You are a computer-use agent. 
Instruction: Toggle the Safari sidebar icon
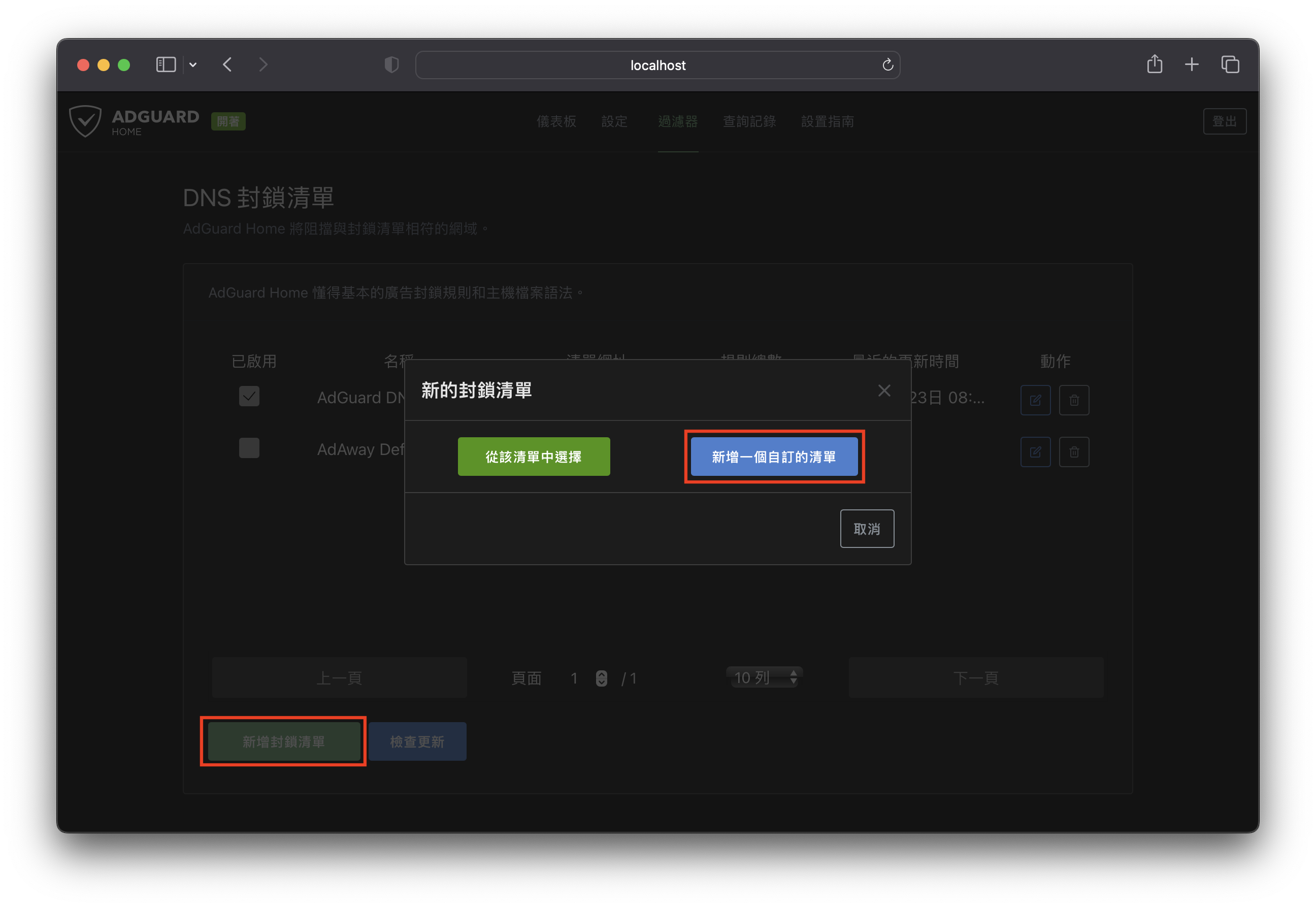click(x=166, y=65)
